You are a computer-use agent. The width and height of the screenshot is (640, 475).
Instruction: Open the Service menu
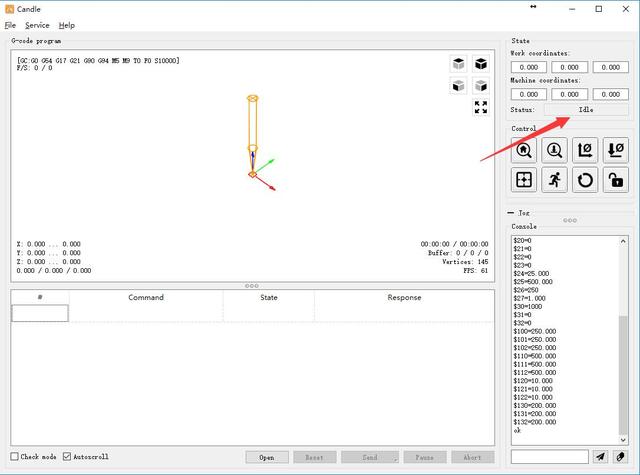(x=37, y=25)
